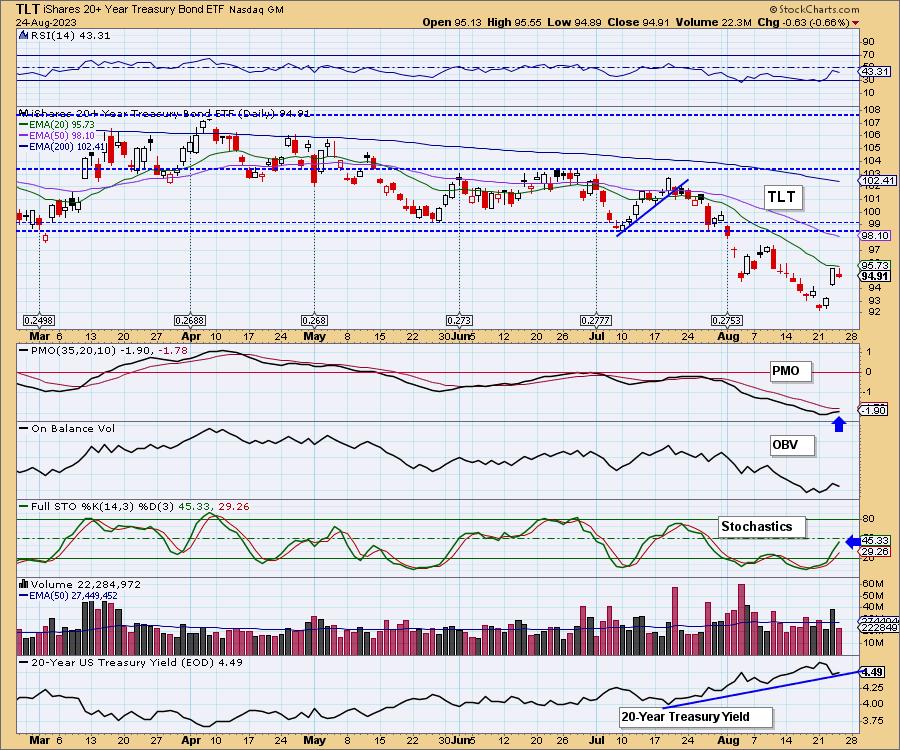The height and width of the screenshot is (750, 900).
Task: Click the 45.33 stochastic axis tag
Action: pos(875,540)
